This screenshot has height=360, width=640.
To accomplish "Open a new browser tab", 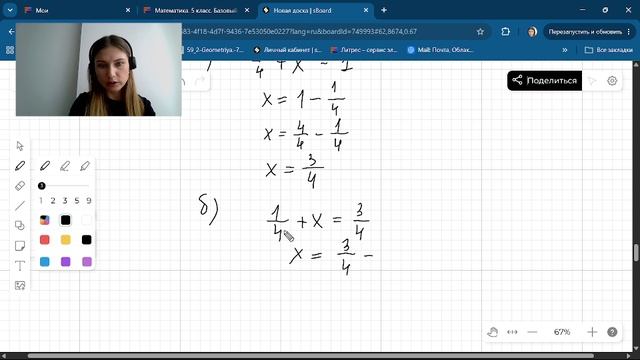I will 384,10.
